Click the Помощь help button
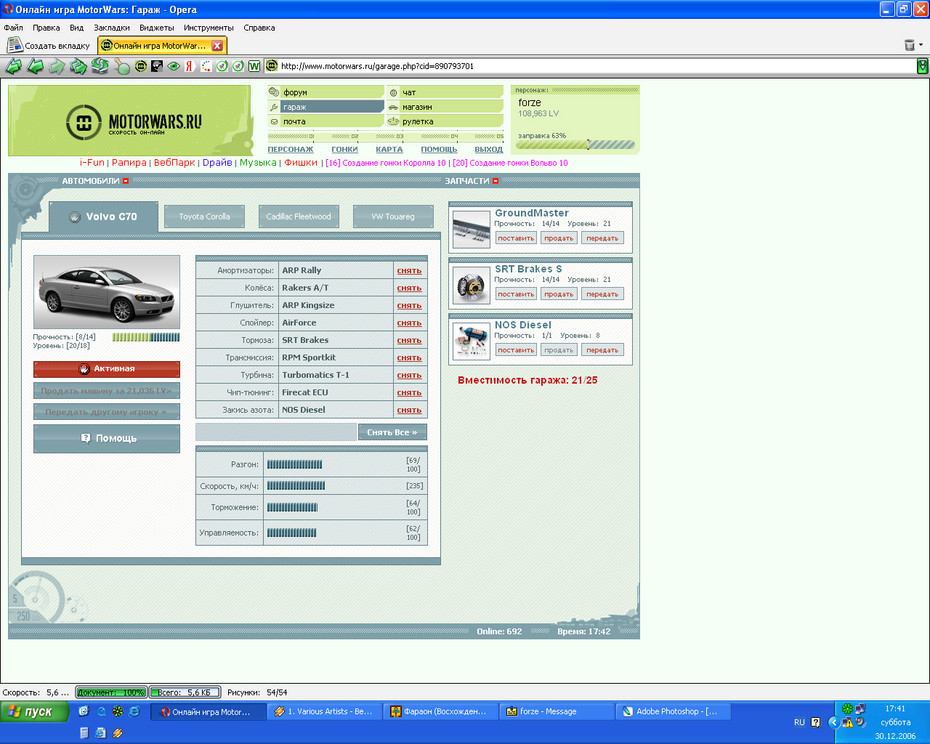This screenshot has height=744, width=930. coord(107,438)
